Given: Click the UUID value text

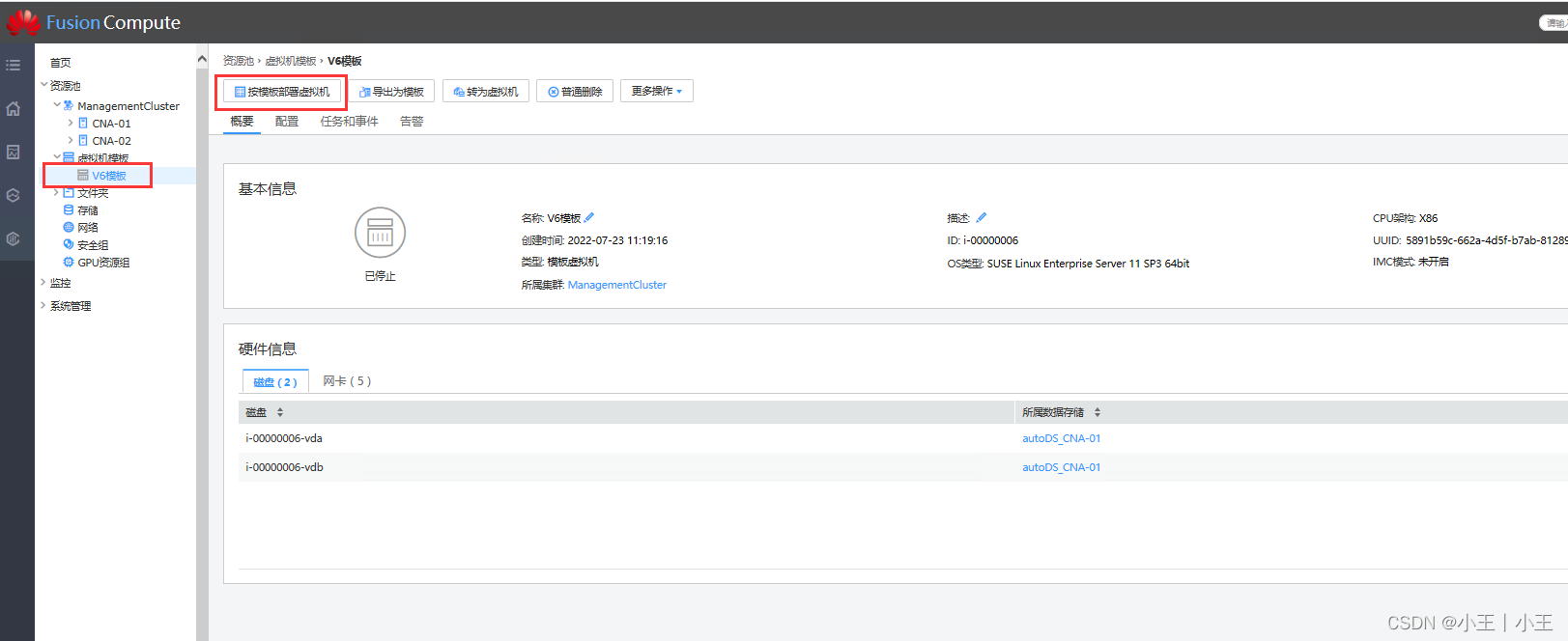Looking at the screenshot, I should tap(1486, 240).
